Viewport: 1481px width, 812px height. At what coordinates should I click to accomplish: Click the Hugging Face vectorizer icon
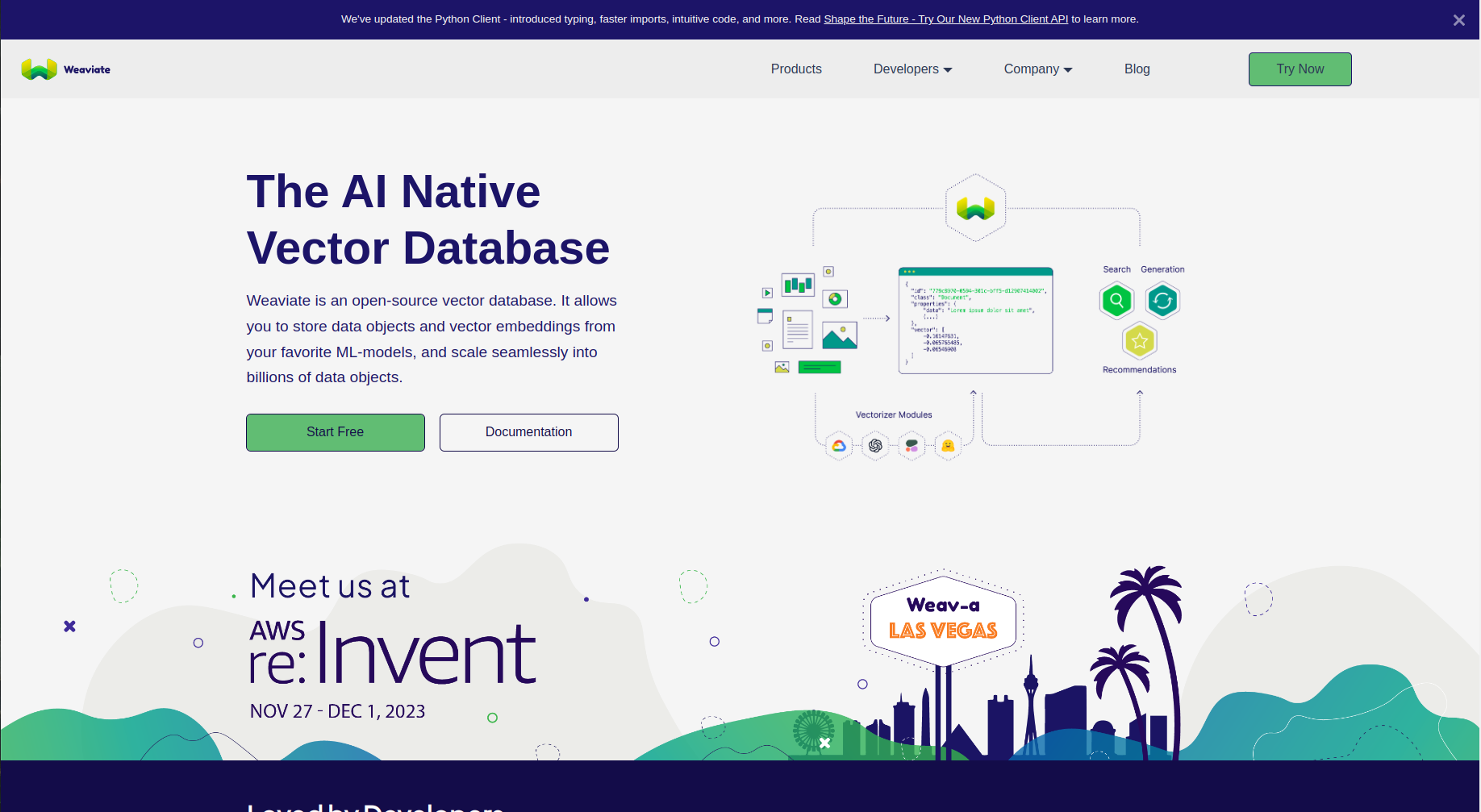pyautogui.click(x=948, y=446)
